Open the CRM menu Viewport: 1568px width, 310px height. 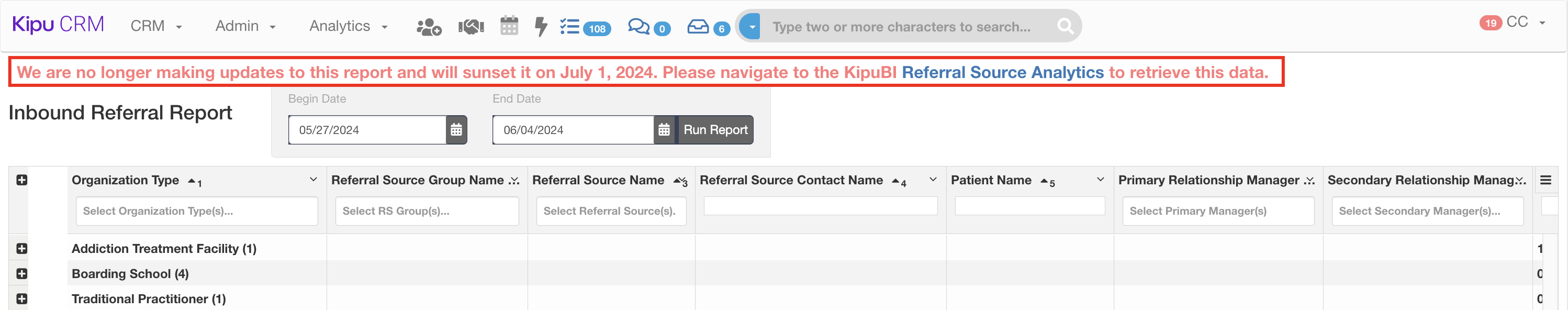click(x=156, y=26)
